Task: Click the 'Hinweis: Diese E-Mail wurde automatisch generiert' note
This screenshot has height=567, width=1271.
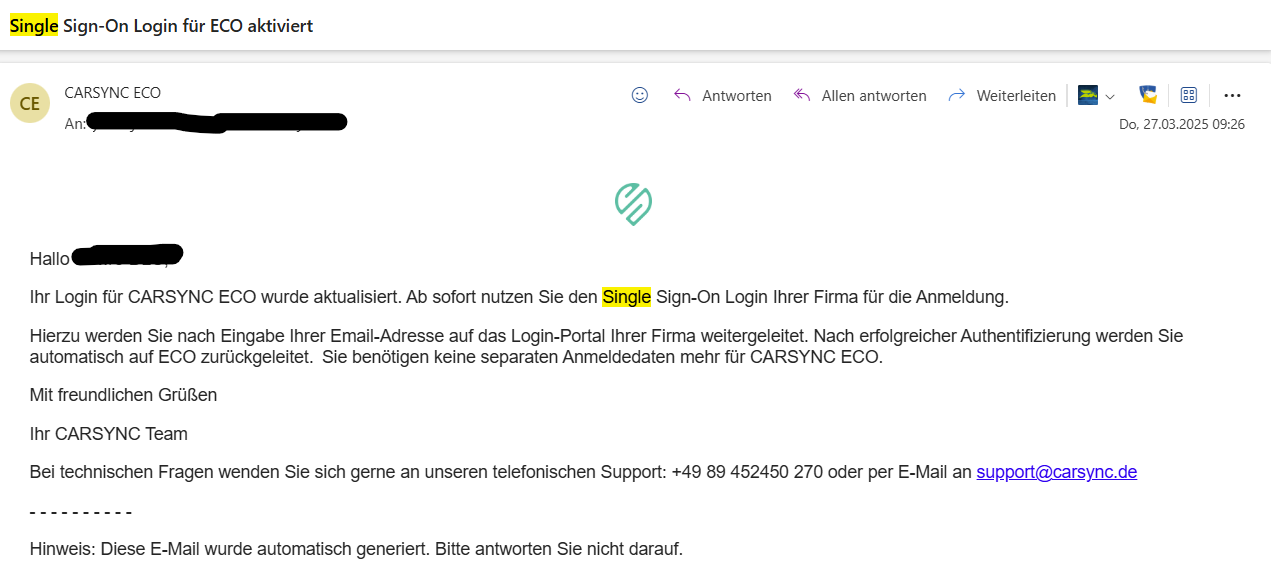Action: click(x=356, y=549)
